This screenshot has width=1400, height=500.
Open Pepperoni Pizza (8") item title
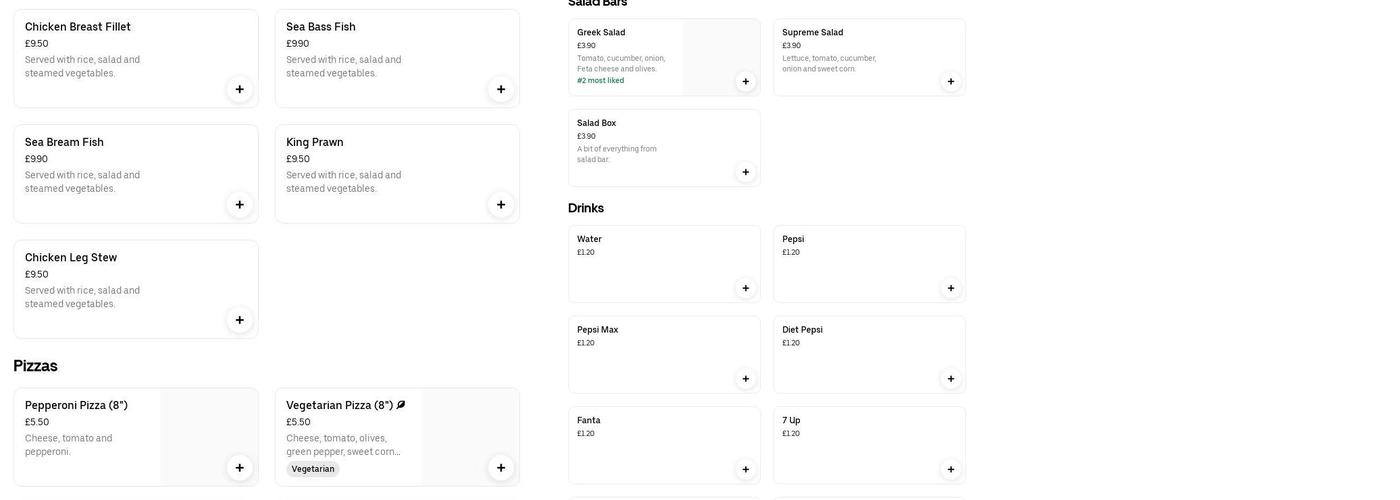coord(76,405)
